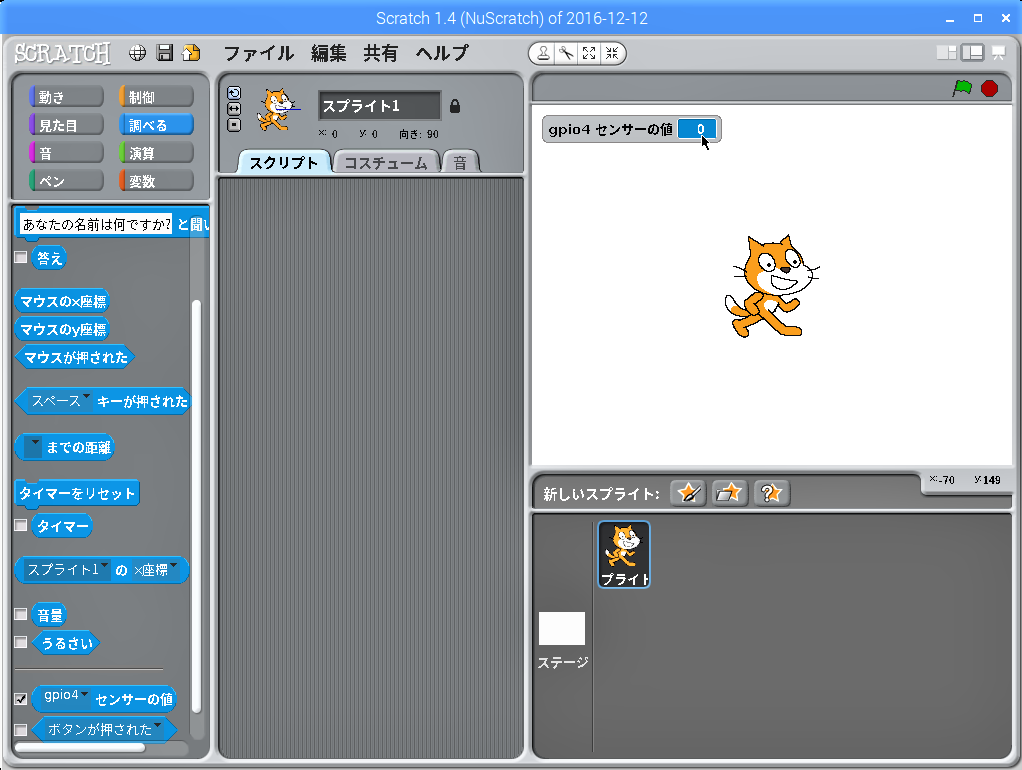
Task: Click the マウスが押された block
Action: pyautogui.click(x=75, y=357)
